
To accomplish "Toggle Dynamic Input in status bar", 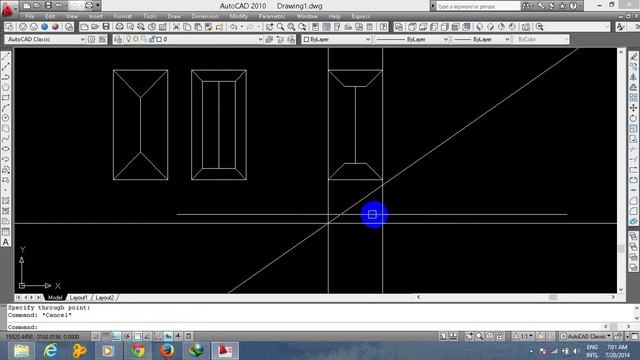I will (168, 336).
